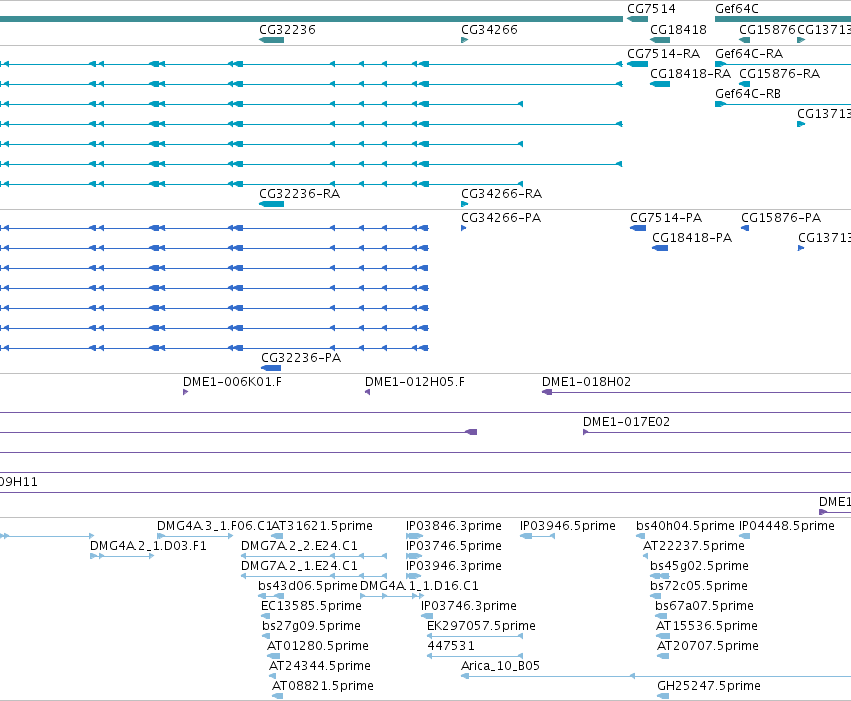This screenshot has height=701, width=851.
Task: Click the CG15876 gene label
Action: coord(767,29)
